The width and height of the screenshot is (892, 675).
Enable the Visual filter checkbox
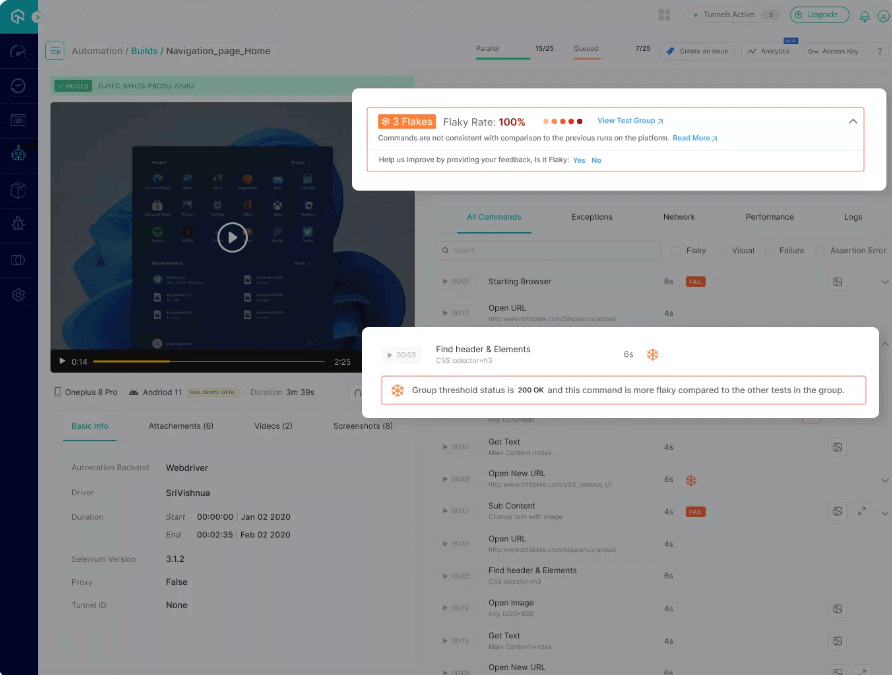click(x=721, y=250)
